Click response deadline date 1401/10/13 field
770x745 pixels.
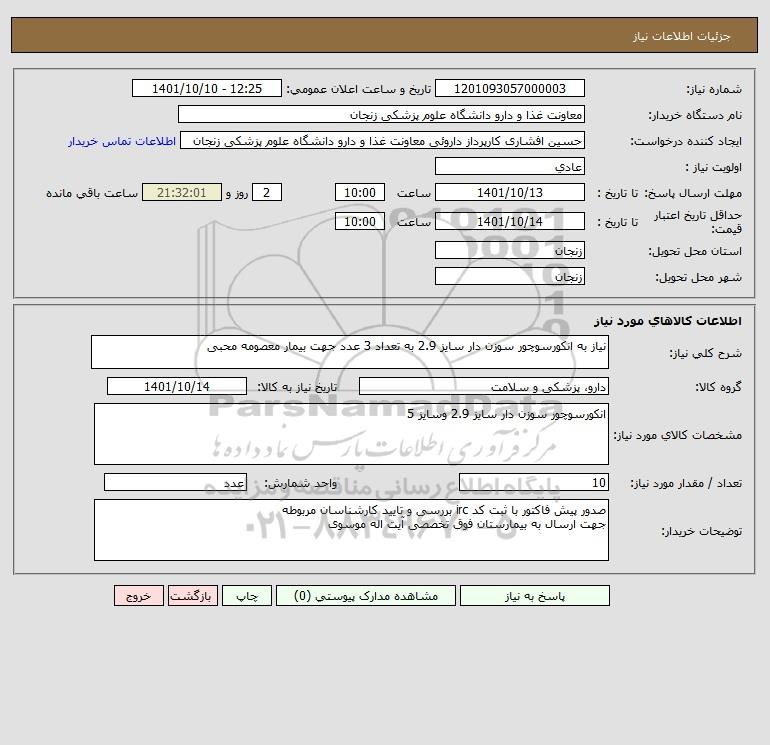[510, 193]
